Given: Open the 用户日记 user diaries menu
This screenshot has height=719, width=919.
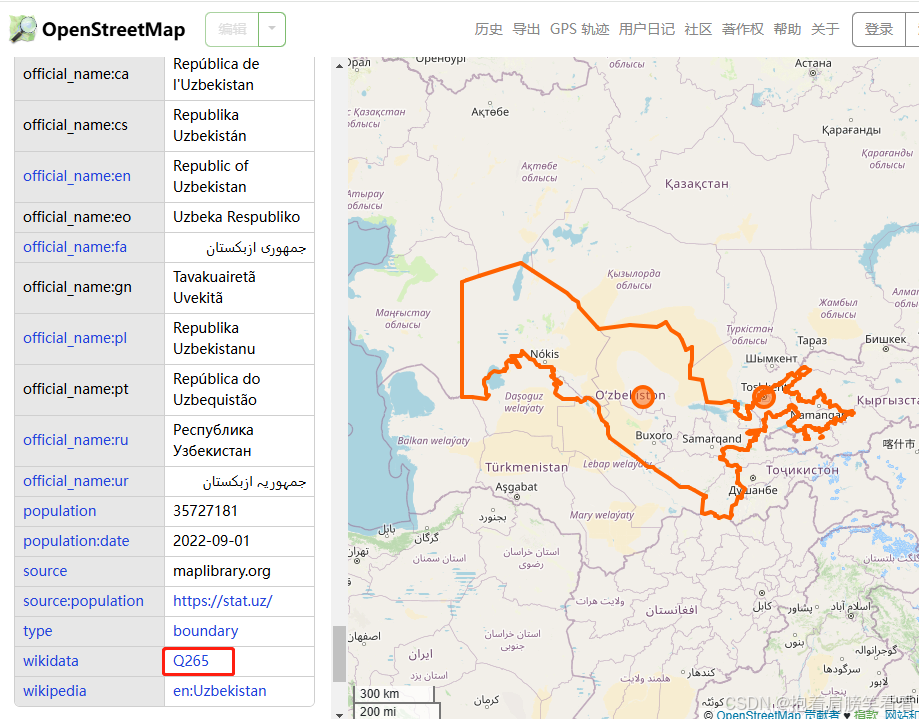Looking at the screenshot, I should 646,29.
